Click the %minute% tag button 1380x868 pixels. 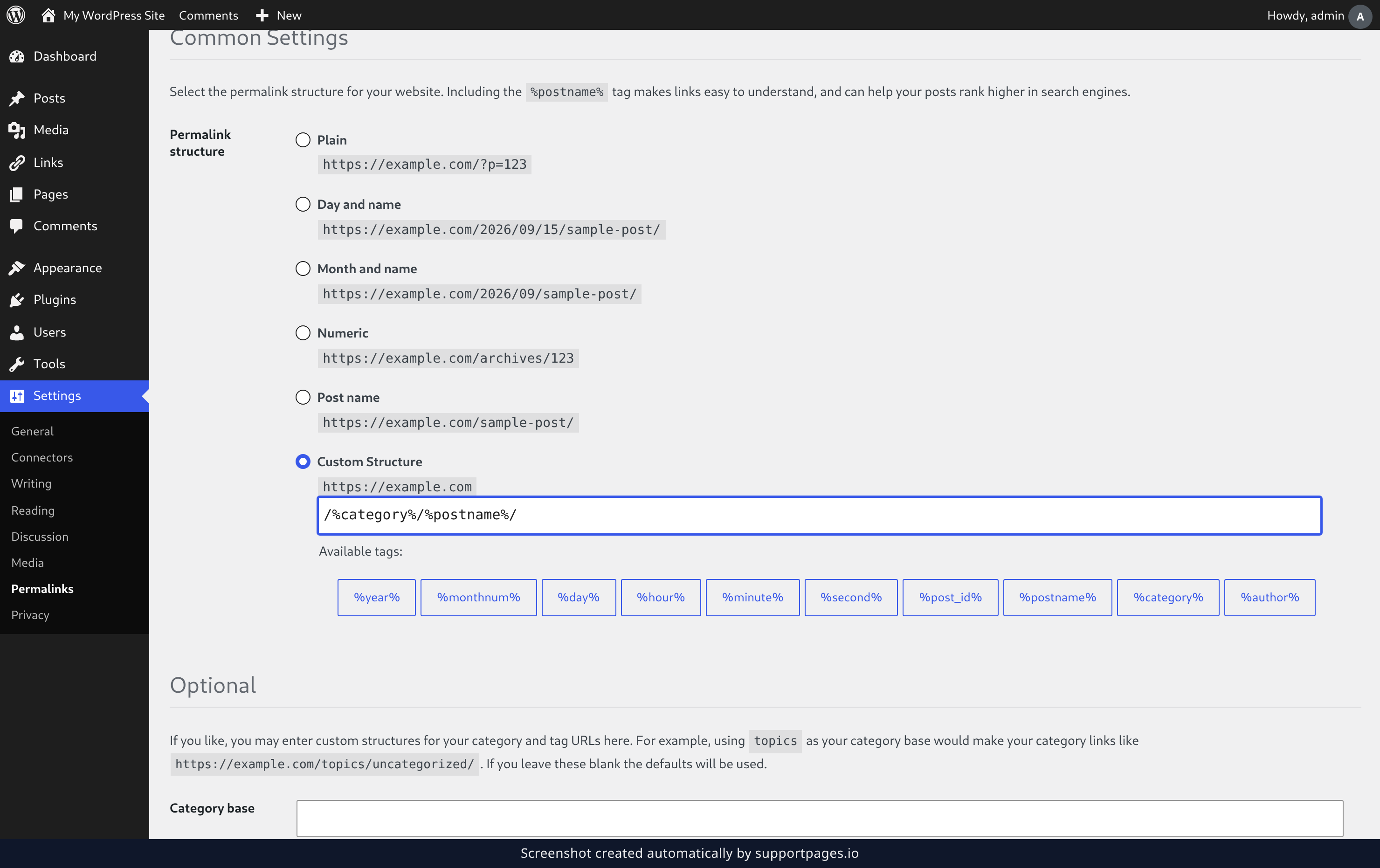tap(752, 597)
